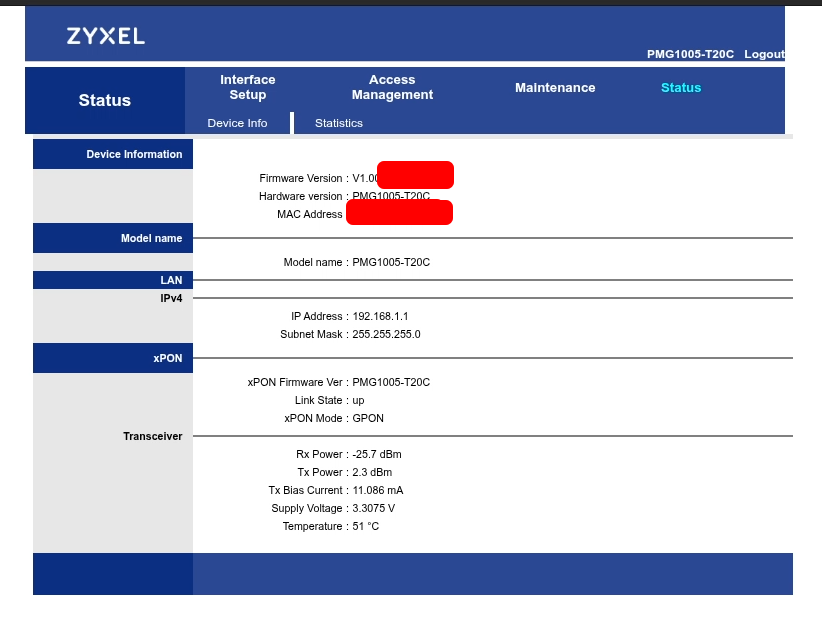Click the Subnet Mask label
Screen dimensions: 822x620
coord(311,334)
